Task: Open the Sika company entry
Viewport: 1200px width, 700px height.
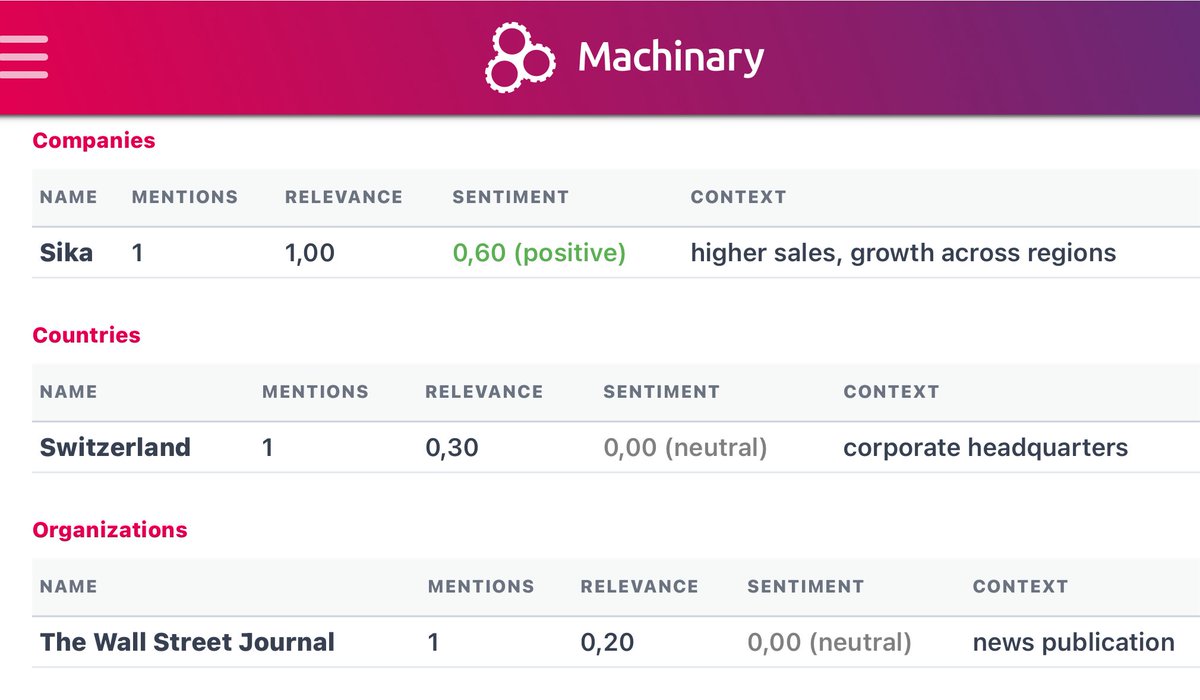Action: (x=66, y=253)
